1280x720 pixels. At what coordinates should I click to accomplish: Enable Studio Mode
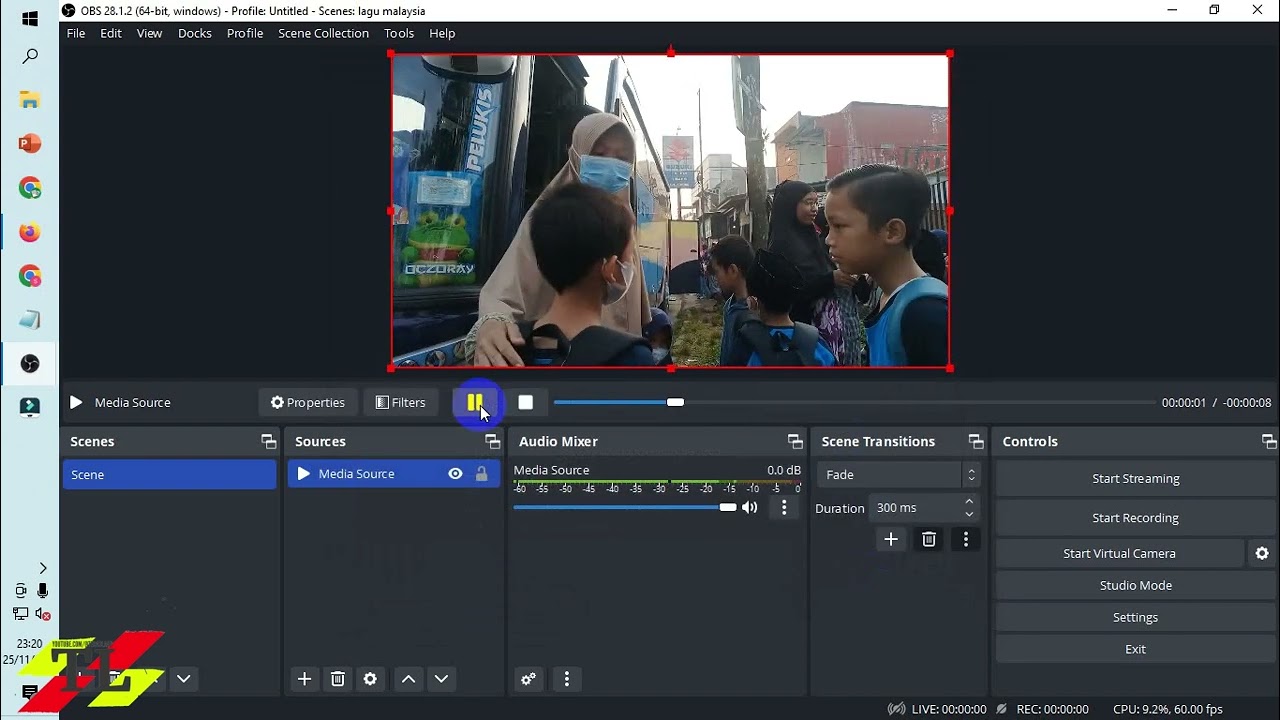coord(1136,585)
